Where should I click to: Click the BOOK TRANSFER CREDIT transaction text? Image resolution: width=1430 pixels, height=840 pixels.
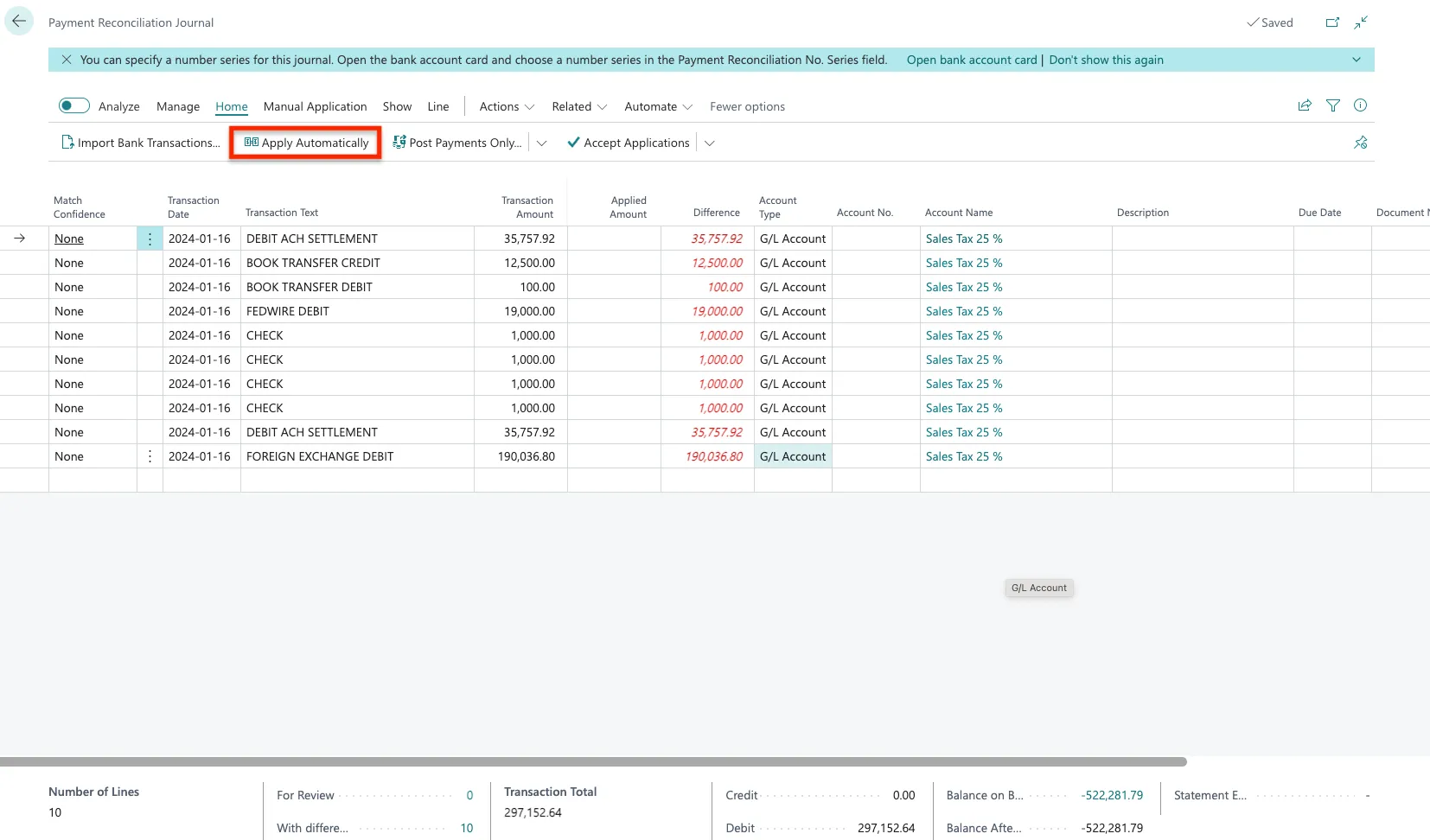pos(313,263)
